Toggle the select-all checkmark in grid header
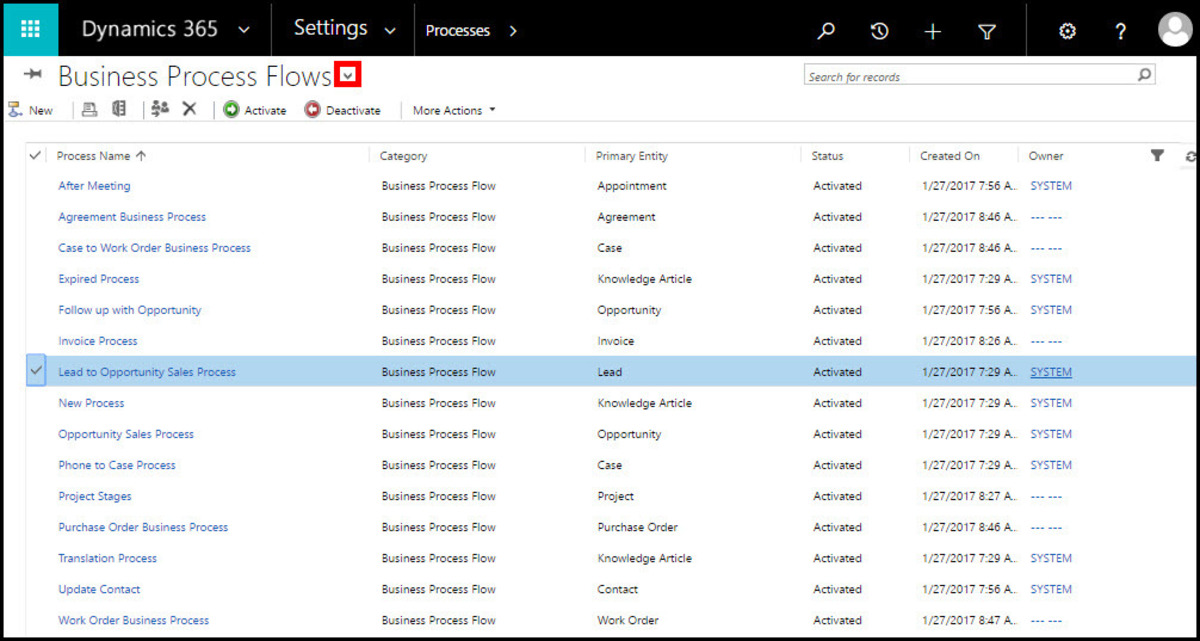 36,155
